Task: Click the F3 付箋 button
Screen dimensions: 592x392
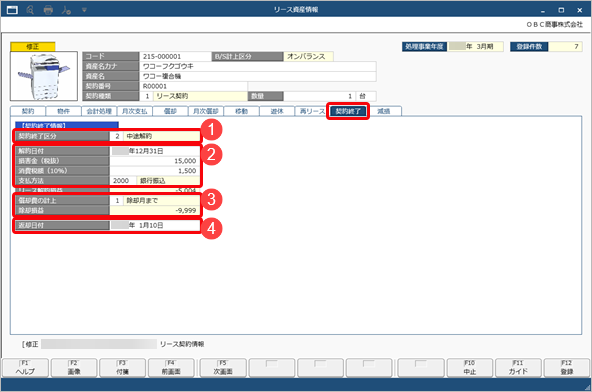Action: 122,368
